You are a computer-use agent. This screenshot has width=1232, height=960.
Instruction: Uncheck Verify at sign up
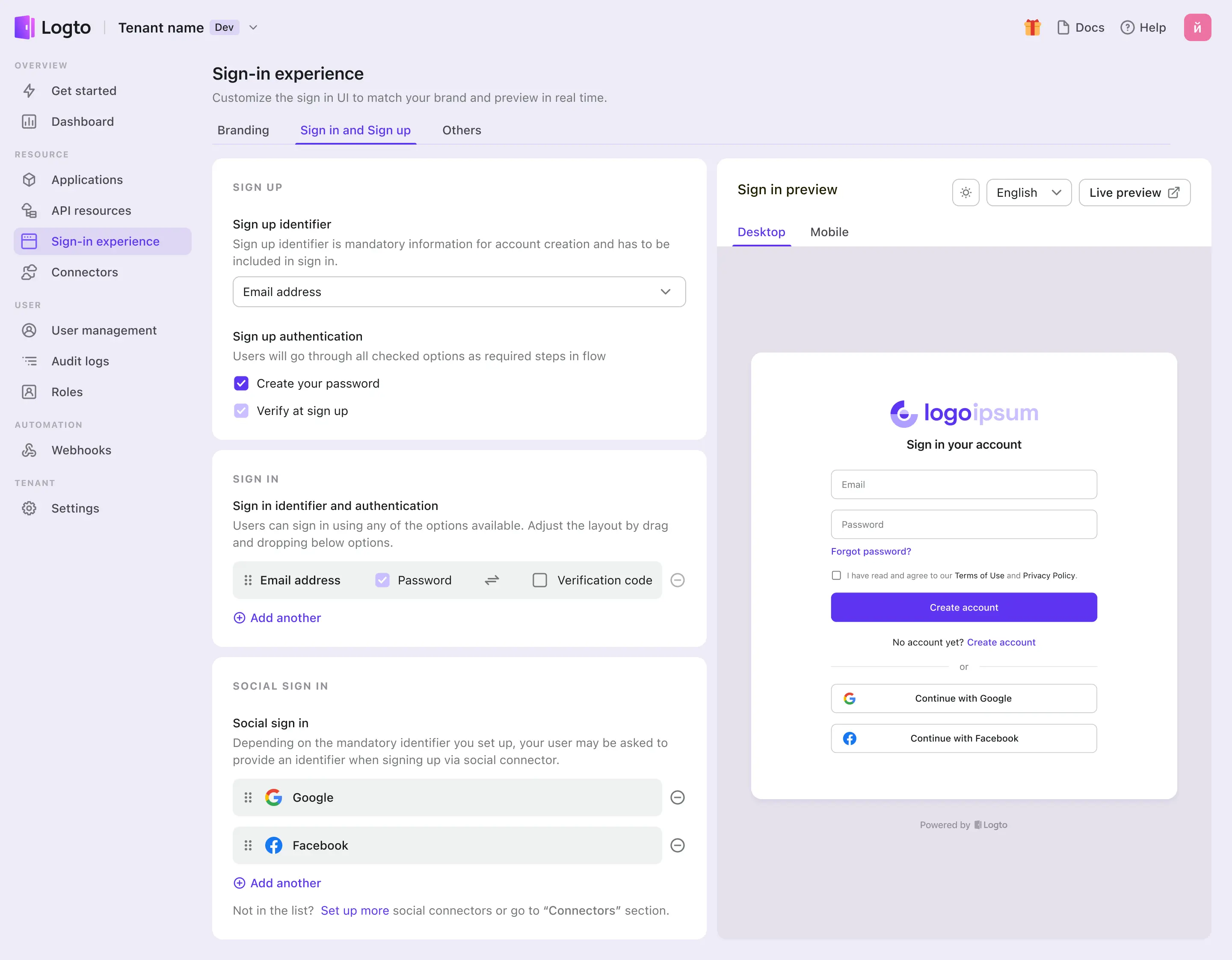(241, 411)
